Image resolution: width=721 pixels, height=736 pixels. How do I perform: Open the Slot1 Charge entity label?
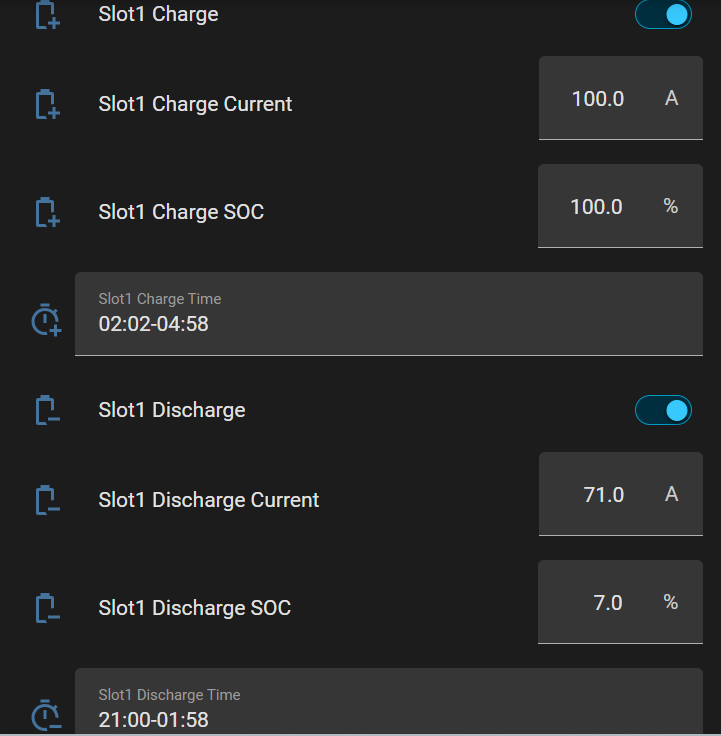[158, 15]
